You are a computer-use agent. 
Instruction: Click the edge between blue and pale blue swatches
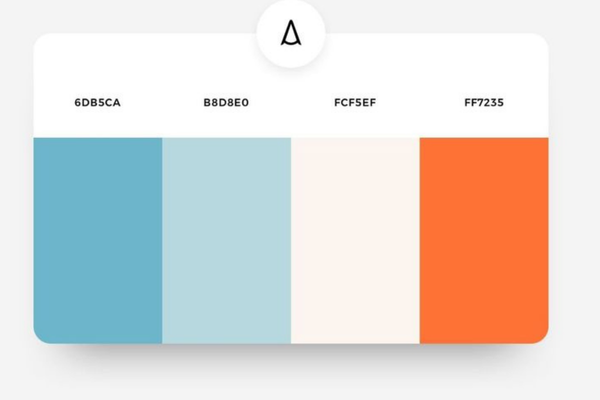pyautogui.click(x=162, y=240)
